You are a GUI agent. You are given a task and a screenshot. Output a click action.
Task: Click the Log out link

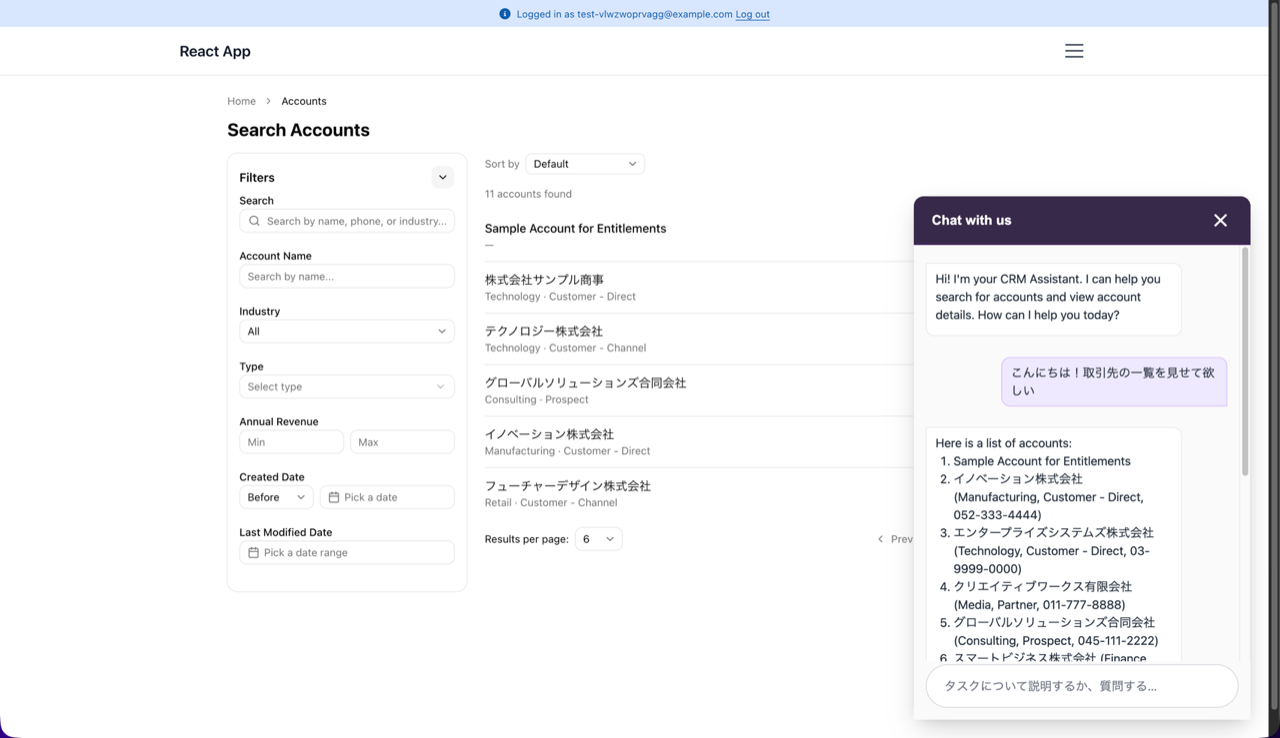[752, 14]
